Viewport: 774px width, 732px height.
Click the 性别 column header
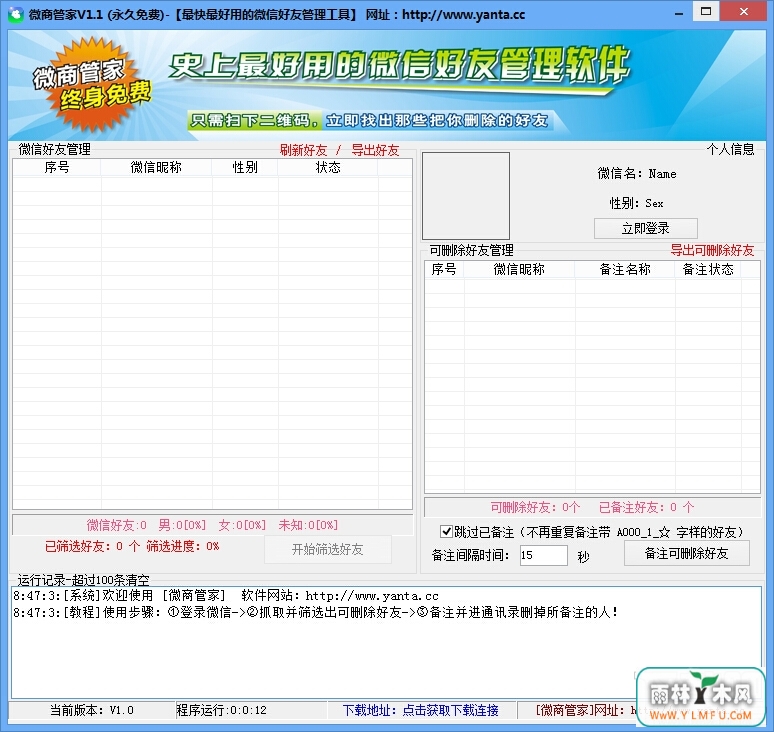click(245, 167)
